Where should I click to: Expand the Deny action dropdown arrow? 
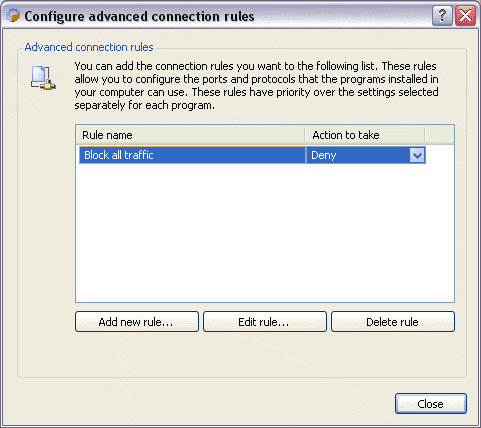coord(417,155)
